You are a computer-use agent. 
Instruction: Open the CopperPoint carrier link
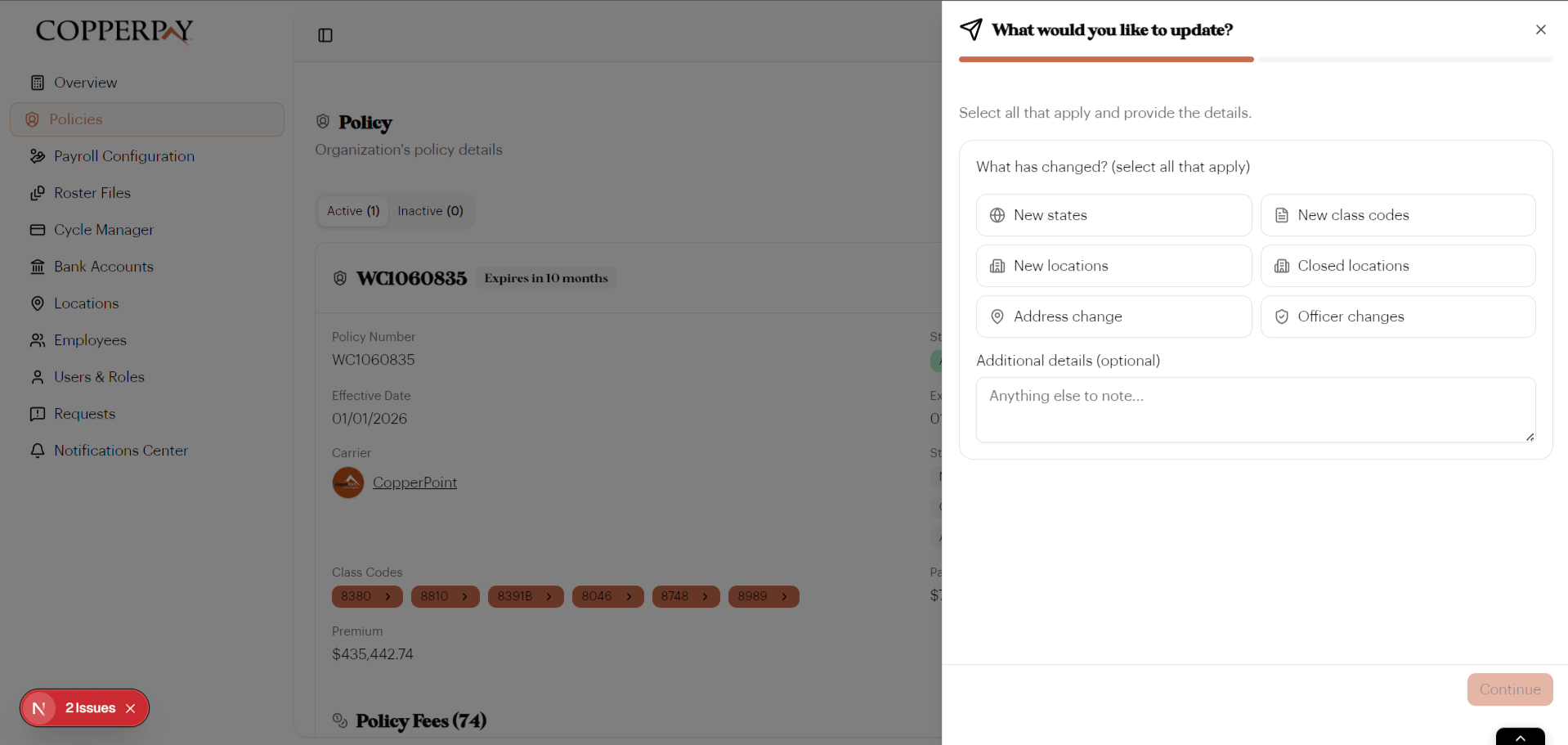point(414,482)
